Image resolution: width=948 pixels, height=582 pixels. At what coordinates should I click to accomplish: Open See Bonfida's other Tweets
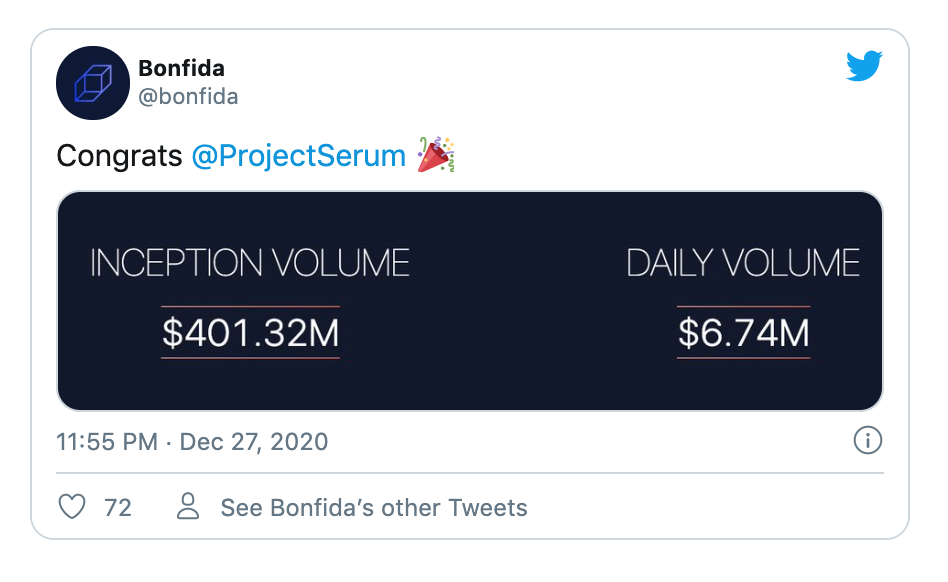click(x=374, y=508)
